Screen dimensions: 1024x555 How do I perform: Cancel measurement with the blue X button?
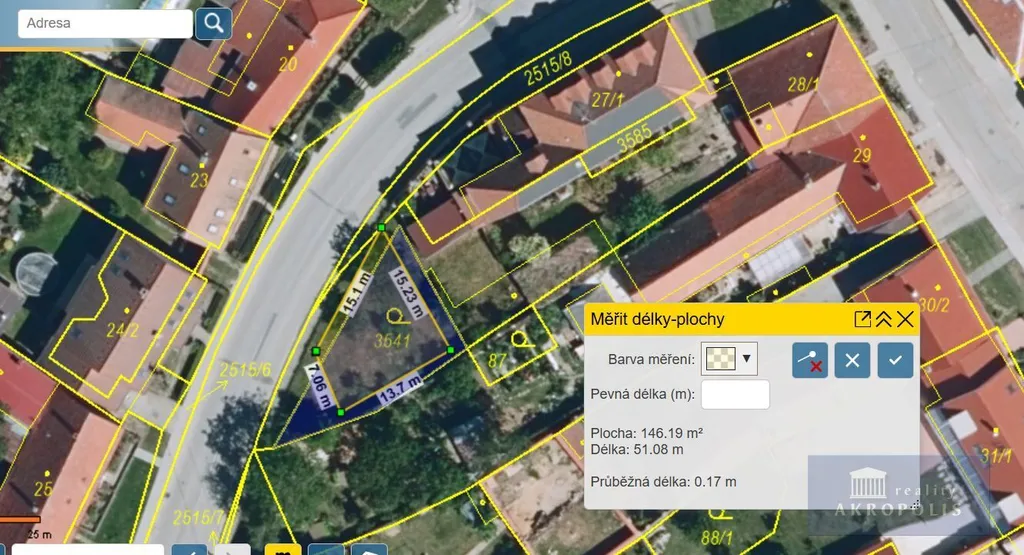852,360
